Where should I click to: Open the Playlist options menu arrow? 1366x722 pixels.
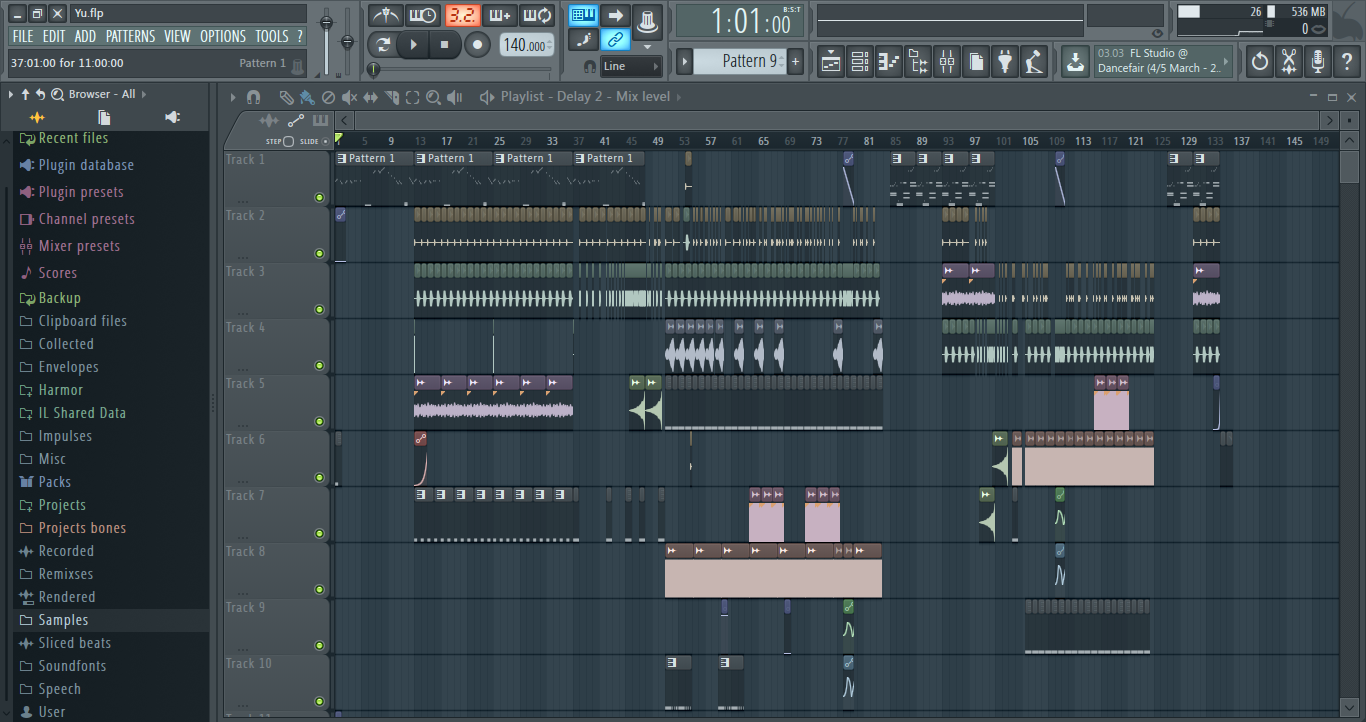coord(233,97)
